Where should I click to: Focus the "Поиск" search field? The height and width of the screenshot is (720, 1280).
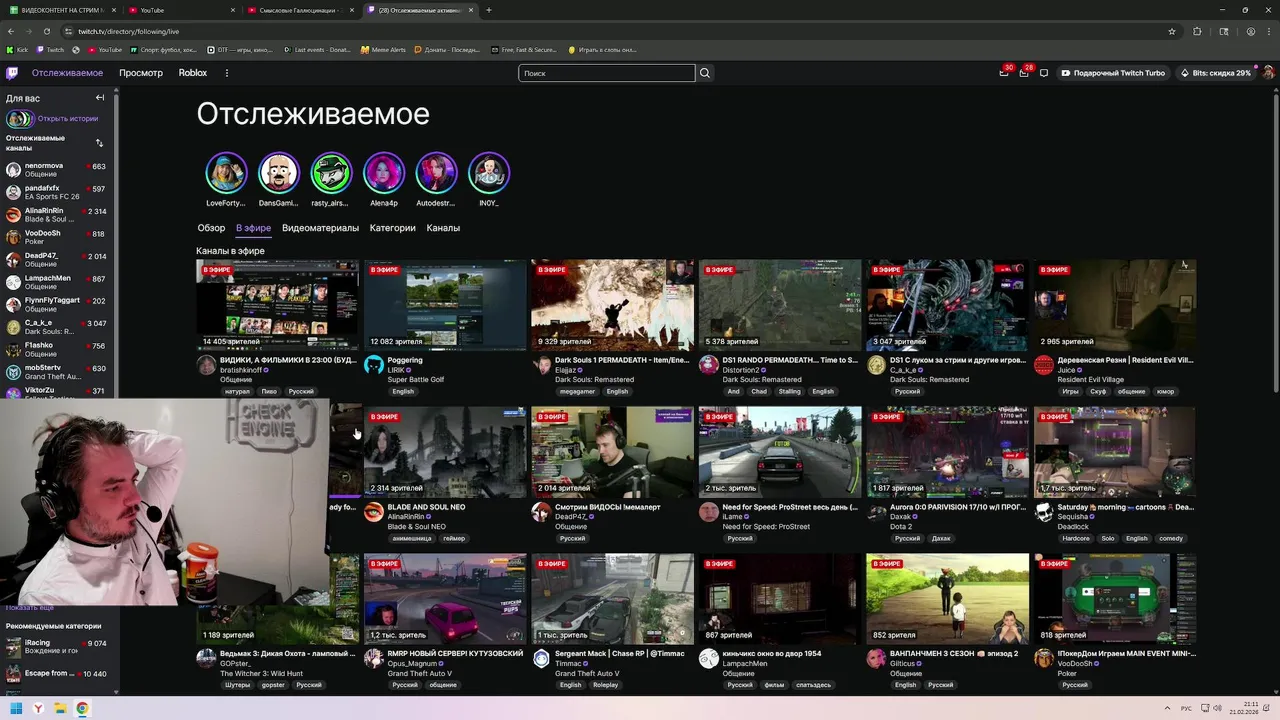click(606, 73)
